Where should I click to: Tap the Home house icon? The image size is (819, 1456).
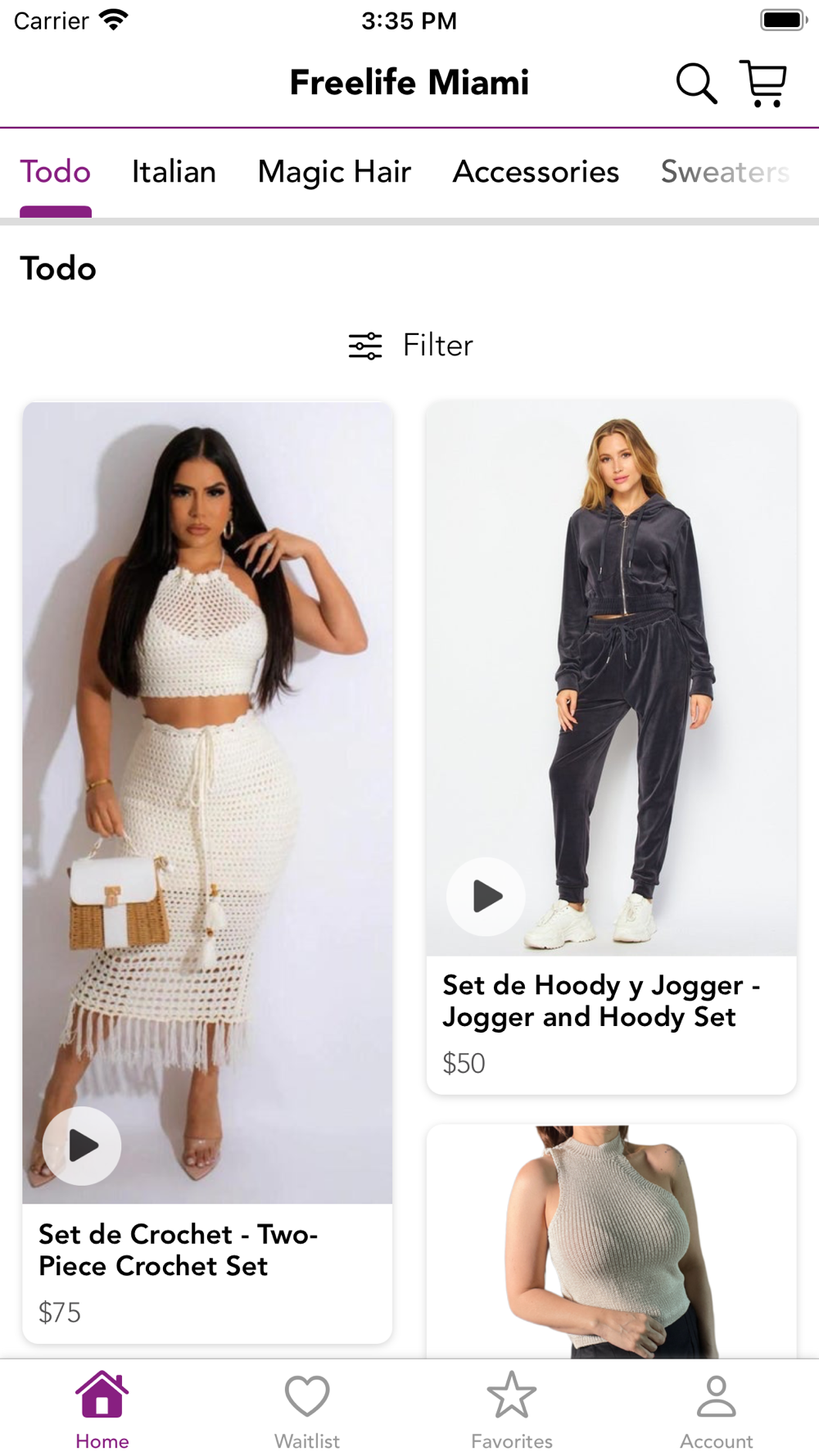point(102,1394)
